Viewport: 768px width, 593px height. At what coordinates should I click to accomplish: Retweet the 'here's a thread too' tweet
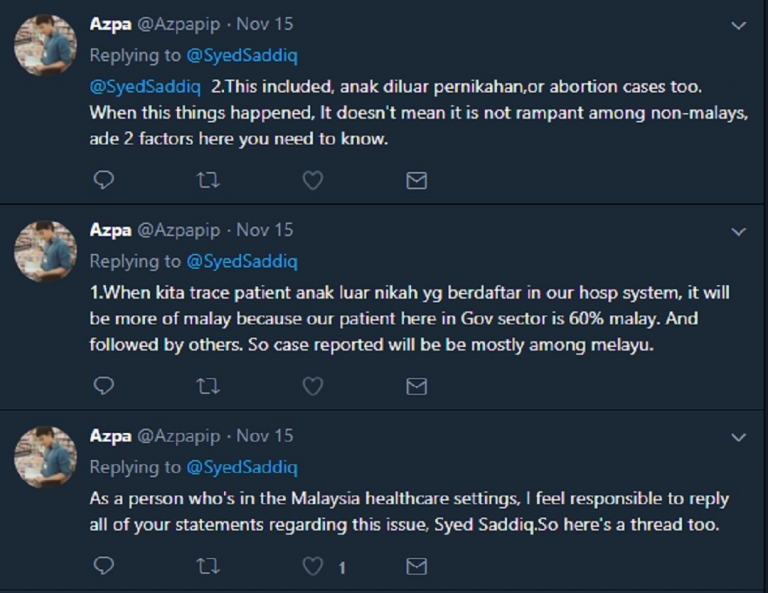coord(208,566)
